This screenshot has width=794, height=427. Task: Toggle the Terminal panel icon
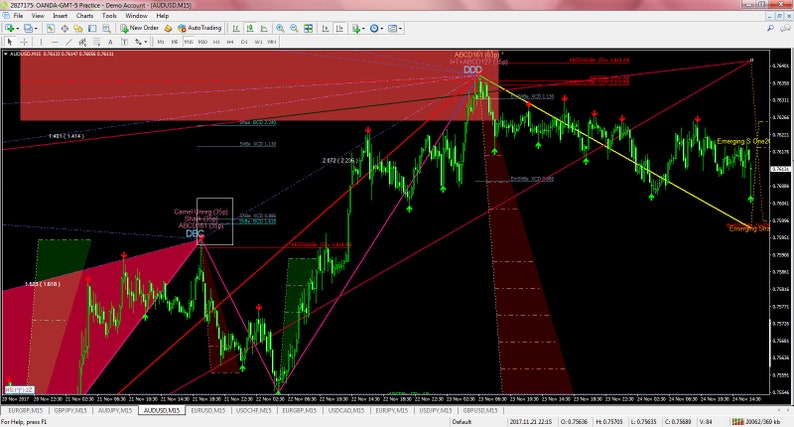pyautogui.click(x=92, y=28)
